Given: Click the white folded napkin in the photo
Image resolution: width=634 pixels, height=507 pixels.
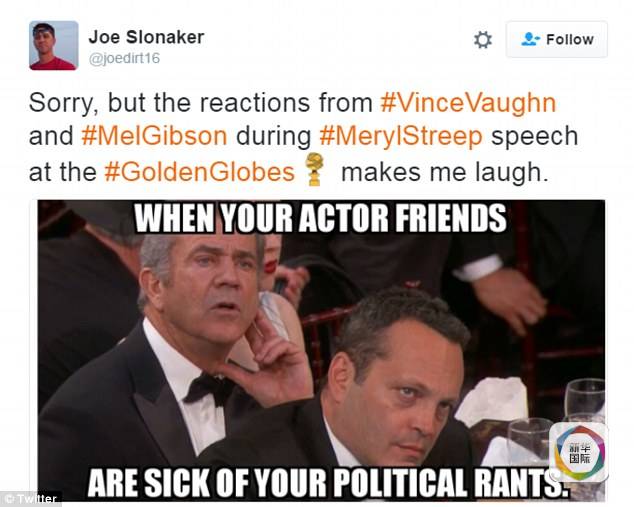Looking at the screenshot, I should point(491,401).
